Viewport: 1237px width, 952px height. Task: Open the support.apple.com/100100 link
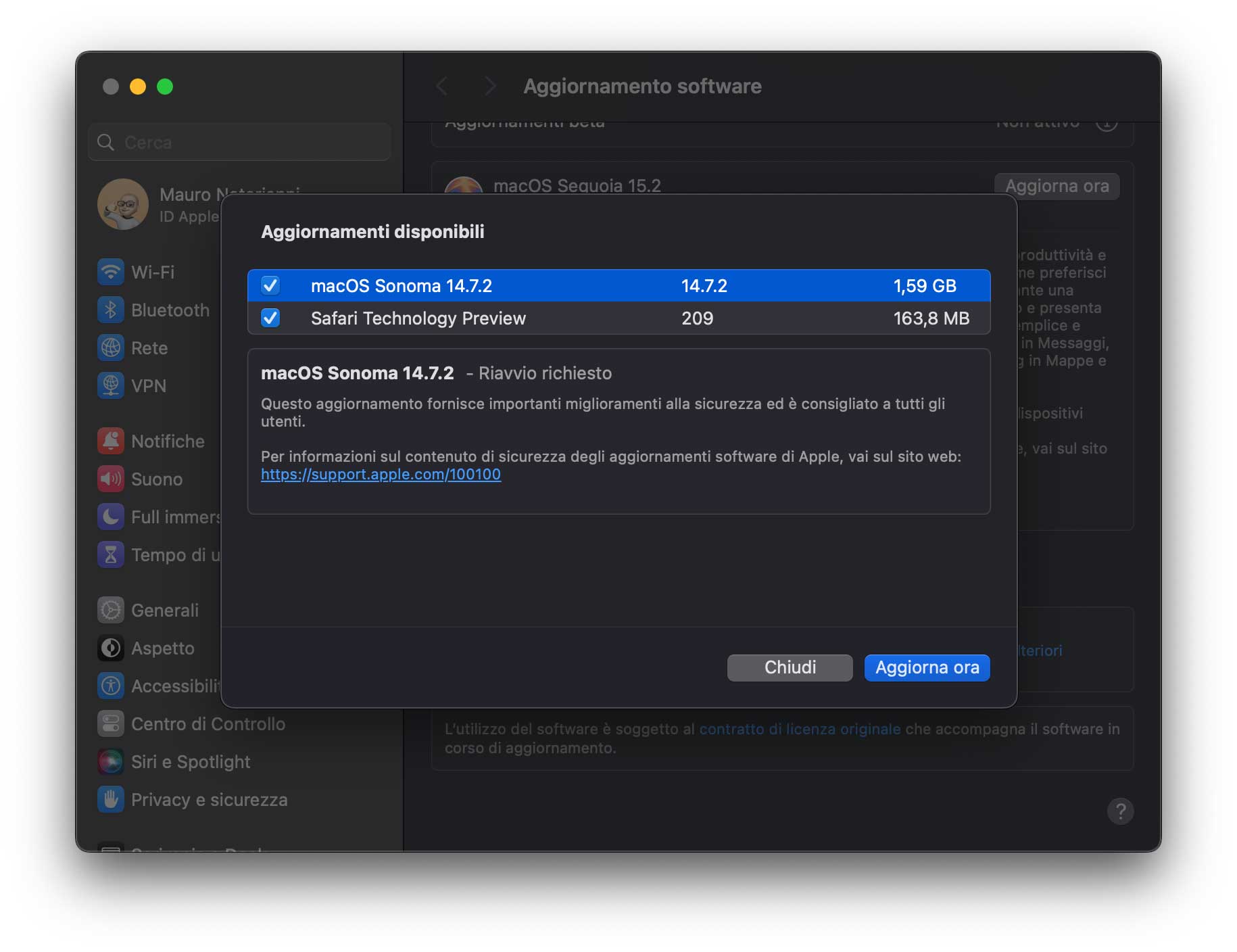click(x=380, y=474)
